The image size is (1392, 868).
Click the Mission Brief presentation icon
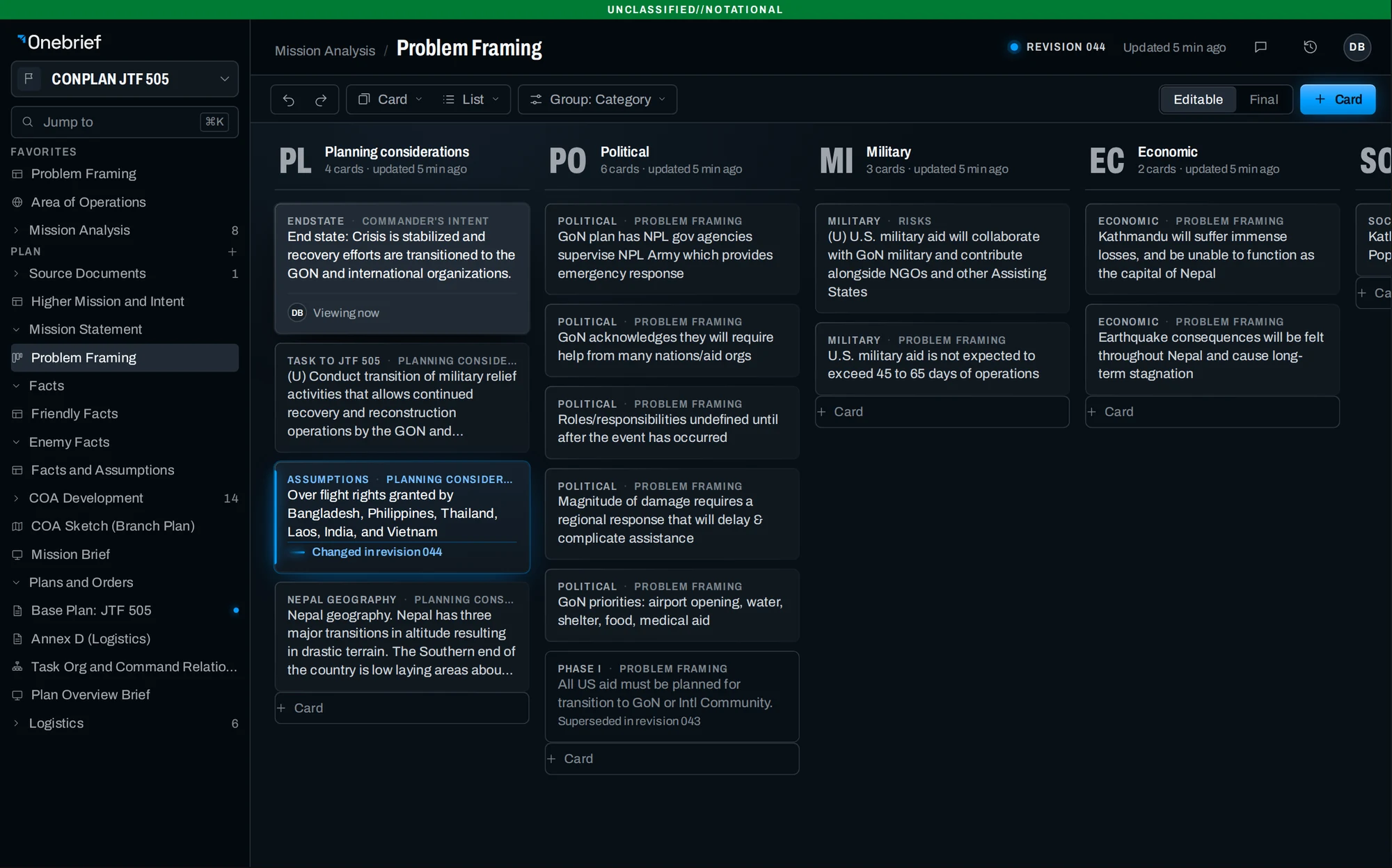[17, 555]
